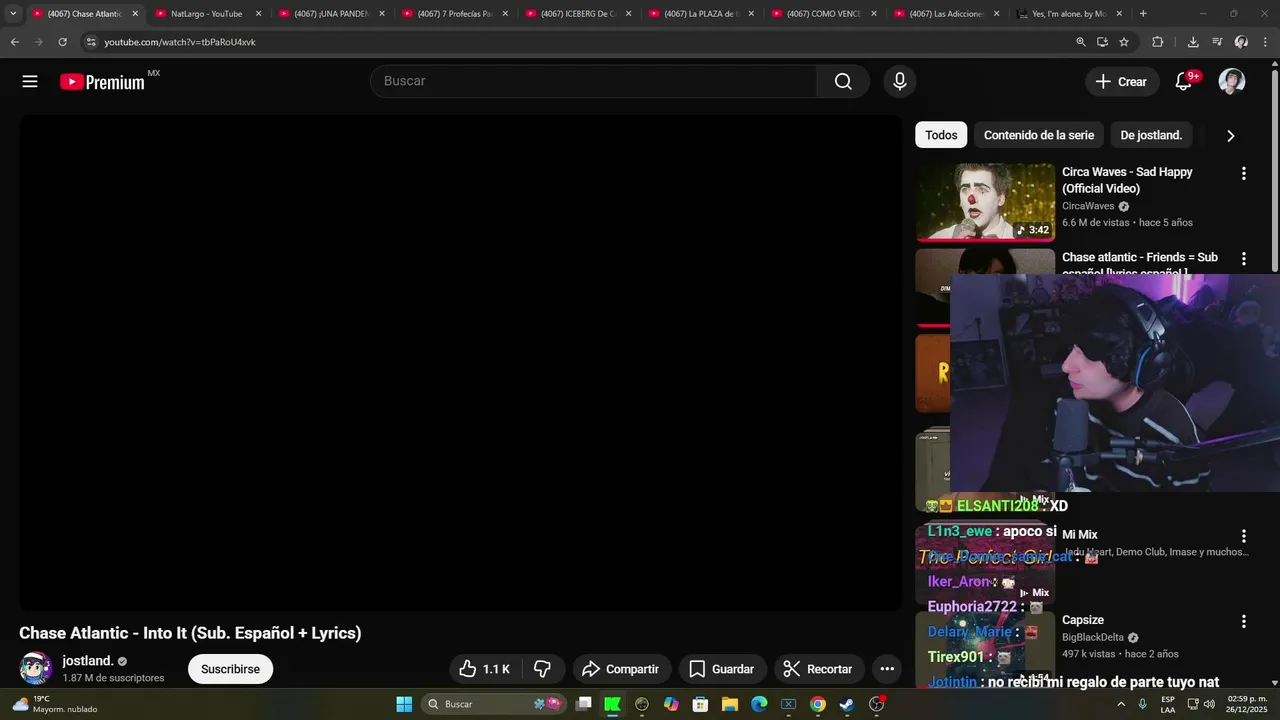This screenshot has height=720, width=1280.
Task: Start voice search with the microphone
Action: tap(899, 82)
